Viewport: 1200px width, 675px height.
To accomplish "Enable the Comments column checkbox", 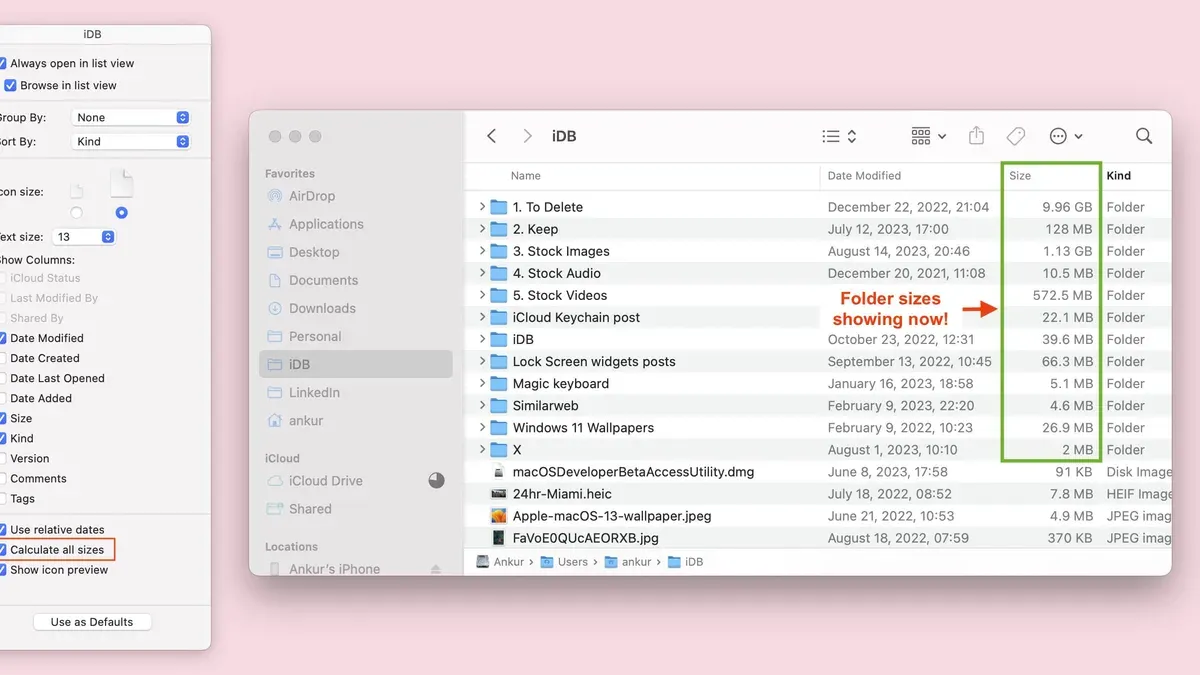I will pos(3,478).
